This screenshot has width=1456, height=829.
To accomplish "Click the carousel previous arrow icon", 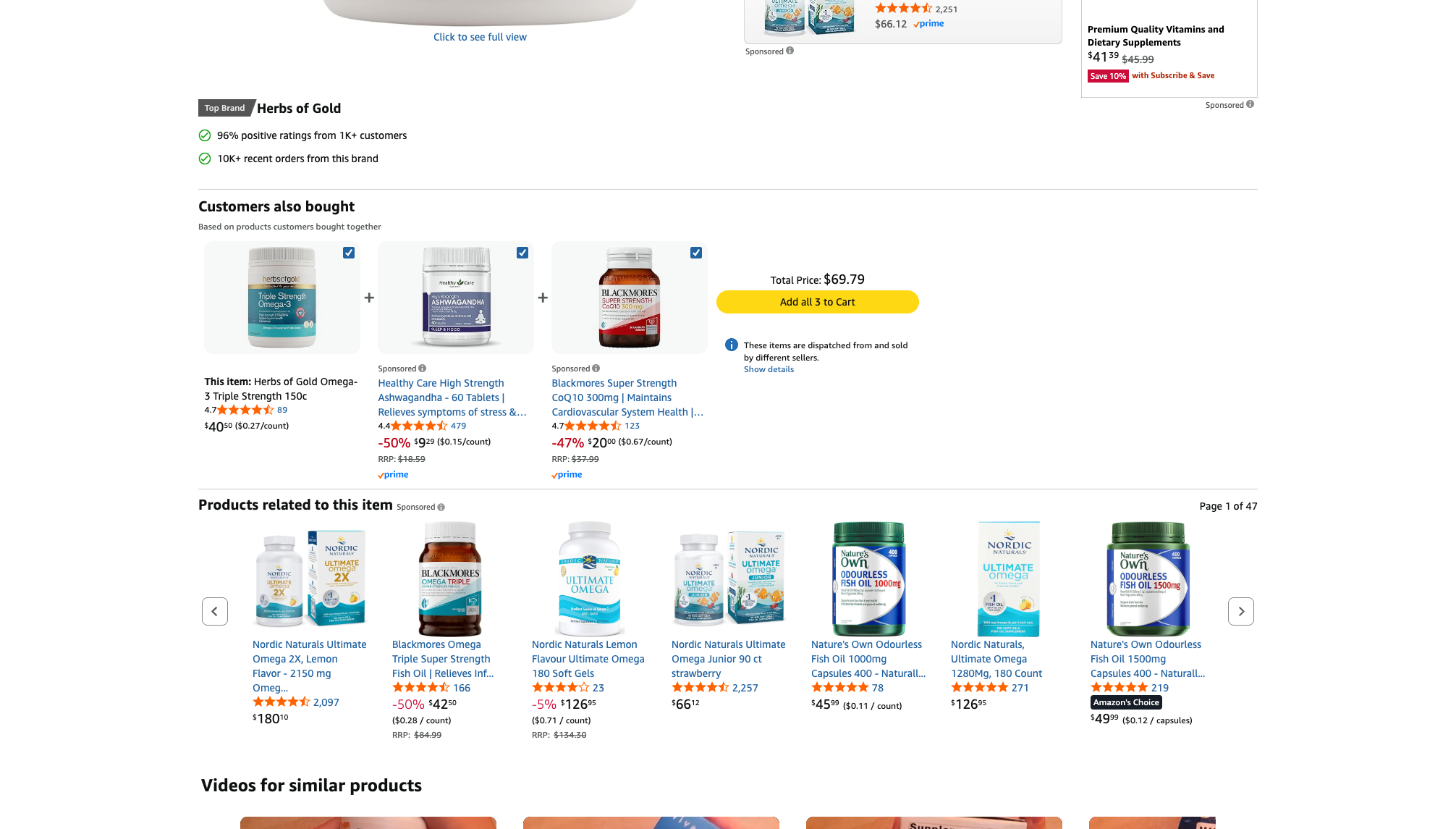I will [x=215, y=612].
